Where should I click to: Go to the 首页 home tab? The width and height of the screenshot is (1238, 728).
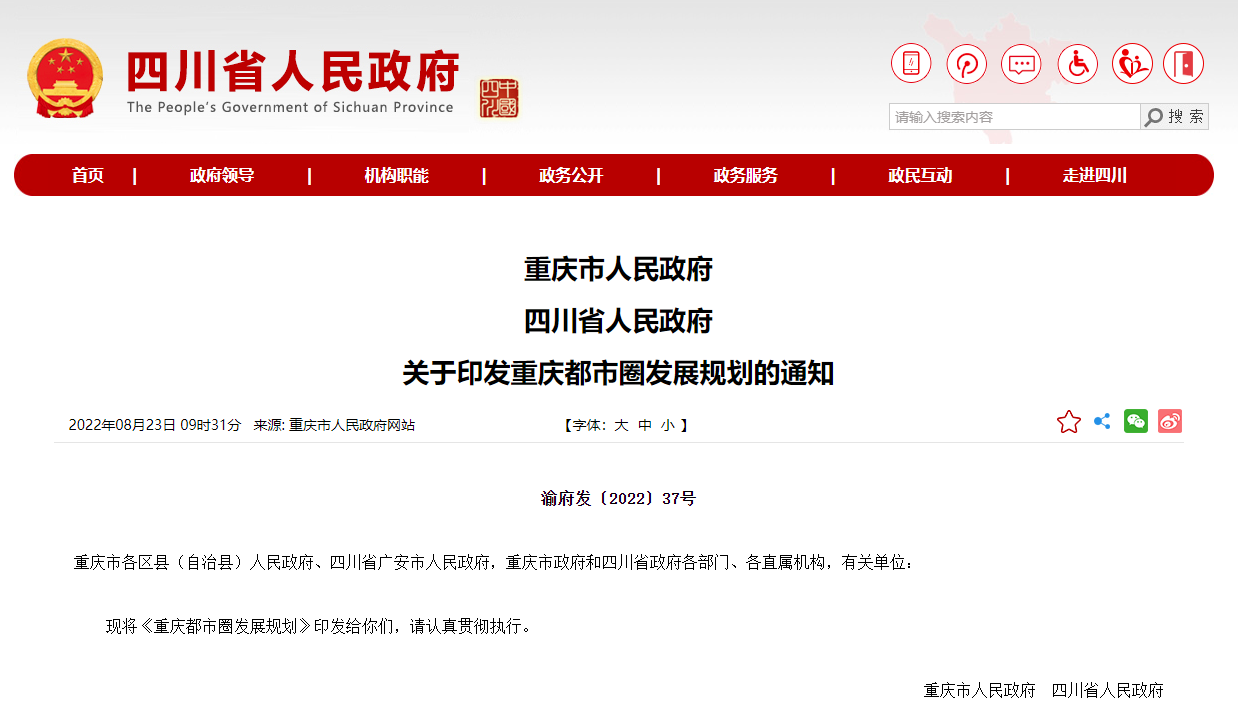pyautogui.click(x=88, y=176)
